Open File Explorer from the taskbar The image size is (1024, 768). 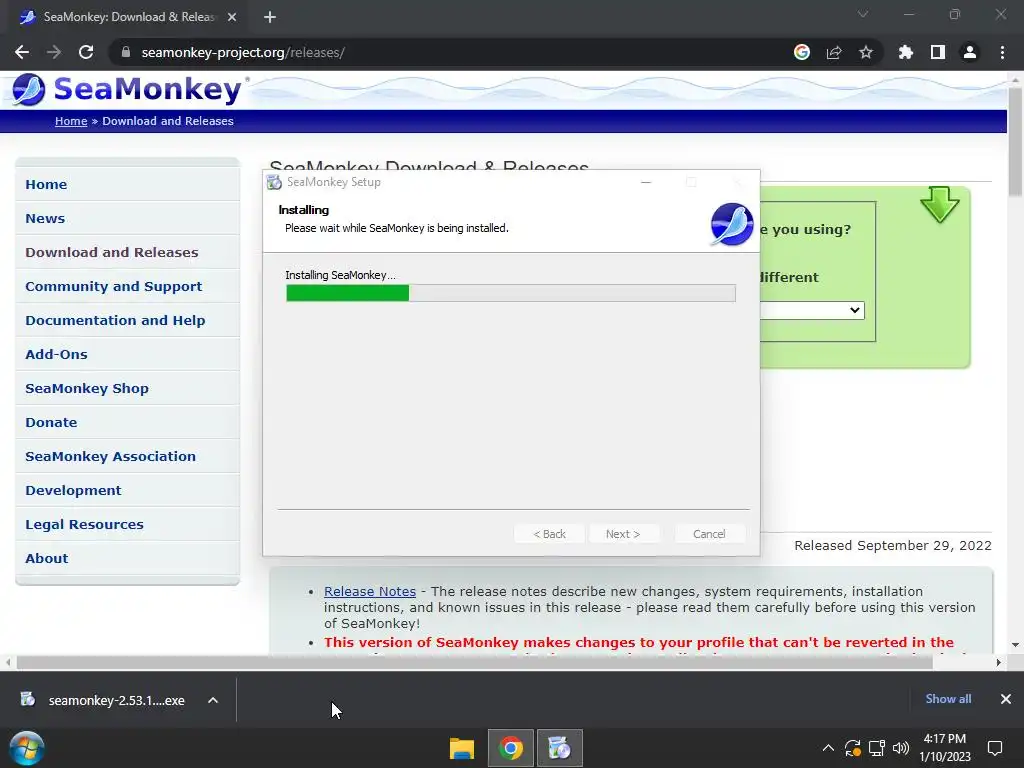click(462, 748)
